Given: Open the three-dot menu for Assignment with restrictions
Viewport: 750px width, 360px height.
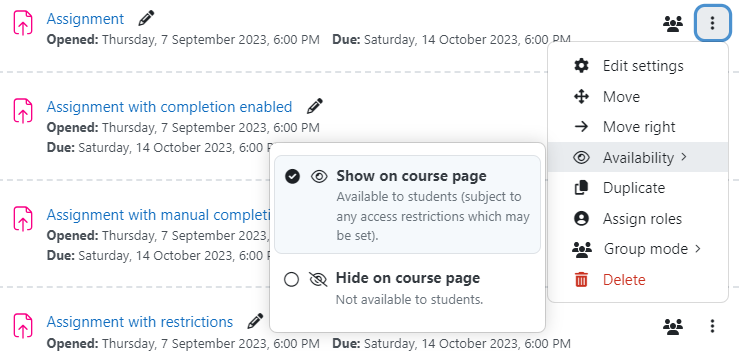Looking at the screenshot, I should [x=712, y=327].
